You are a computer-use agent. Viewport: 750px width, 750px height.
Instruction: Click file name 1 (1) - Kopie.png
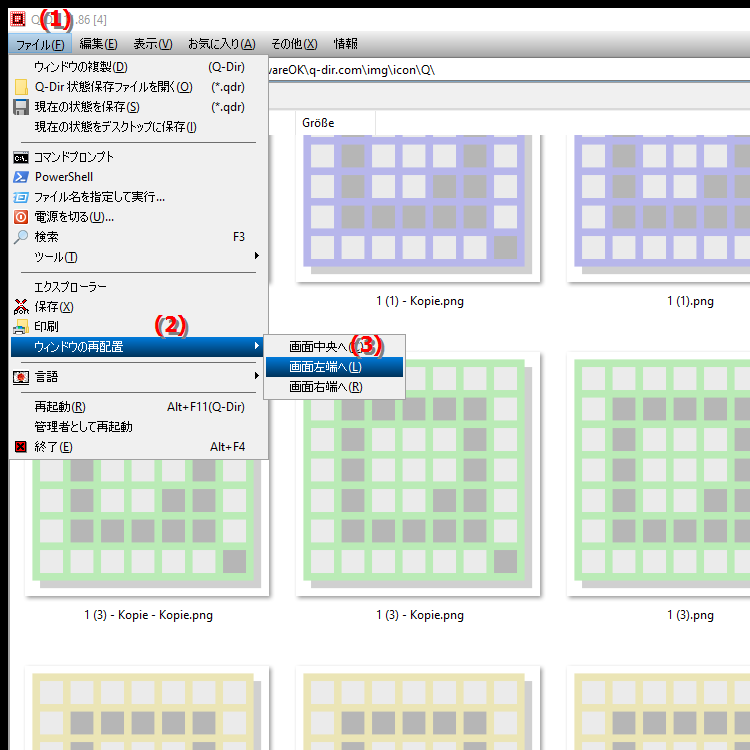(x=420, y=301)
